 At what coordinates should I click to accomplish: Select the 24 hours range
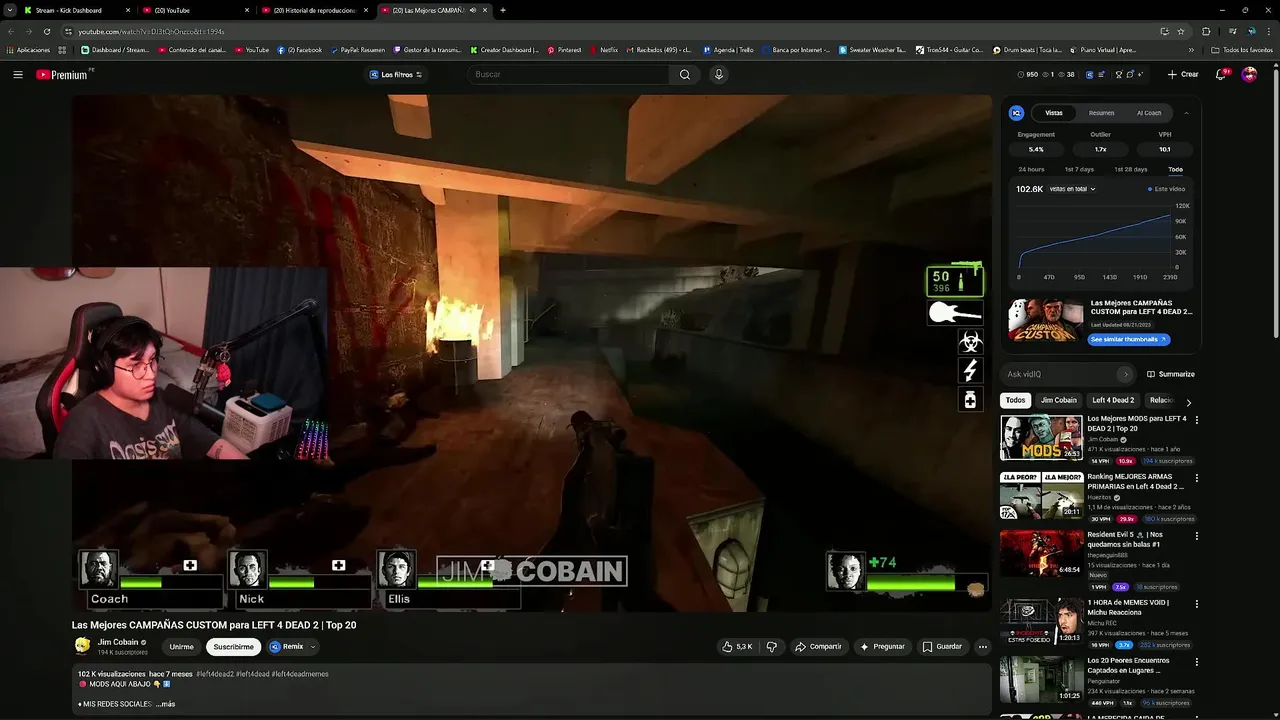click(1031, 169)
